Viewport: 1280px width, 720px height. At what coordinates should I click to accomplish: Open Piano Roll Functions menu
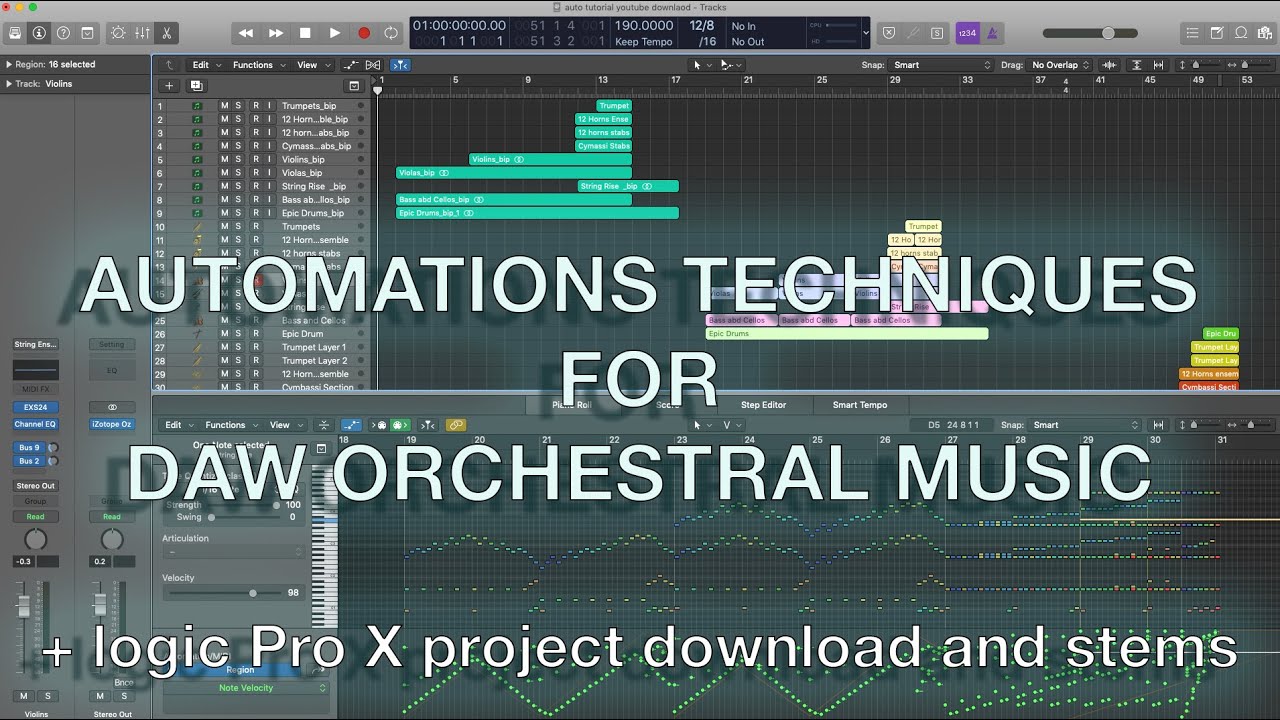(x=230, y=425)
